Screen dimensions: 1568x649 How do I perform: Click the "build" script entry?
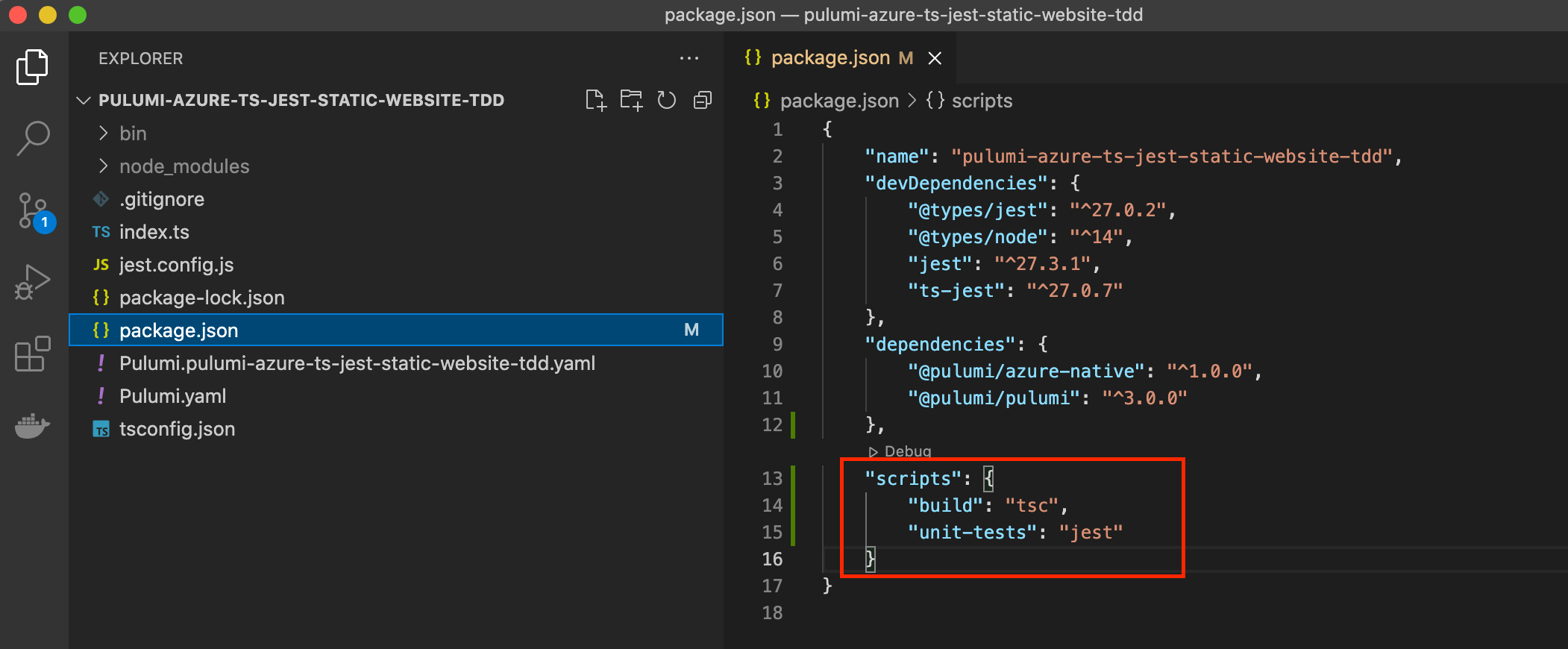pyautogui.click(x=988, y=506)
